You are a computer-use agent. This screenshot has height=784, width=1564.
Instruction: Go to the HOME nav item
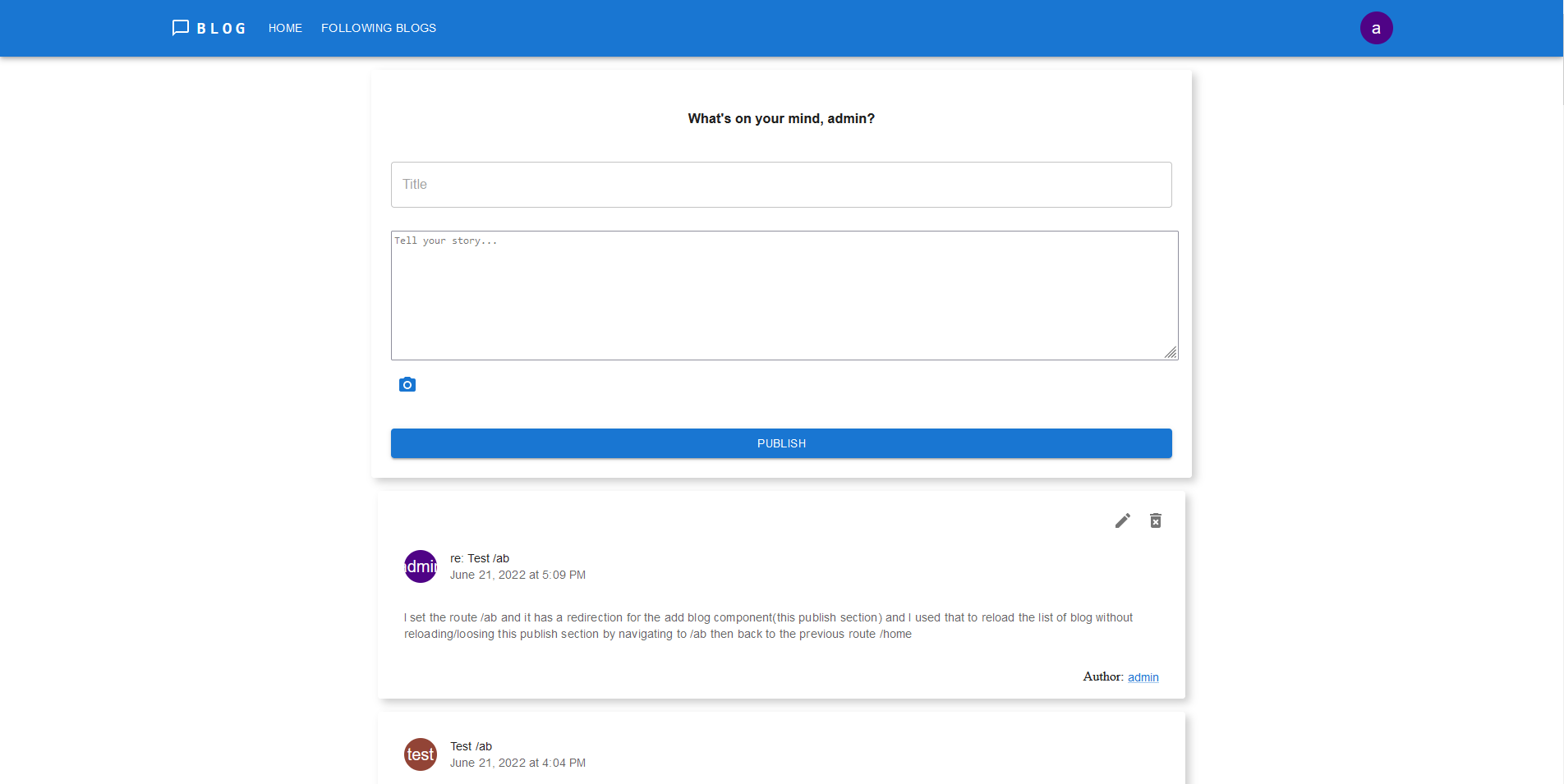285,28
